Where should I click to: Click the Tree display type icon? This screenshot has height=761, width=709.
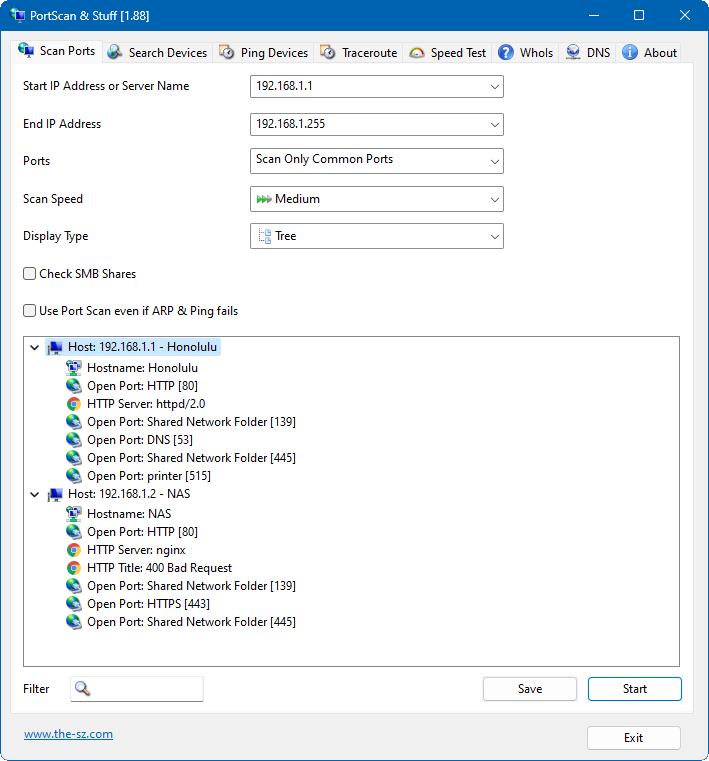click(264, 236)
